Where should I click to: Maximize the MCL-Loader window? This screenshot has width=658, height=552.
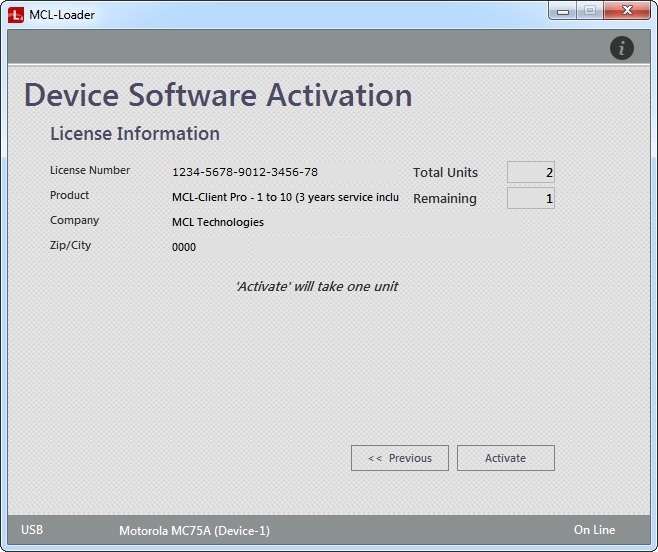(590, 11)
